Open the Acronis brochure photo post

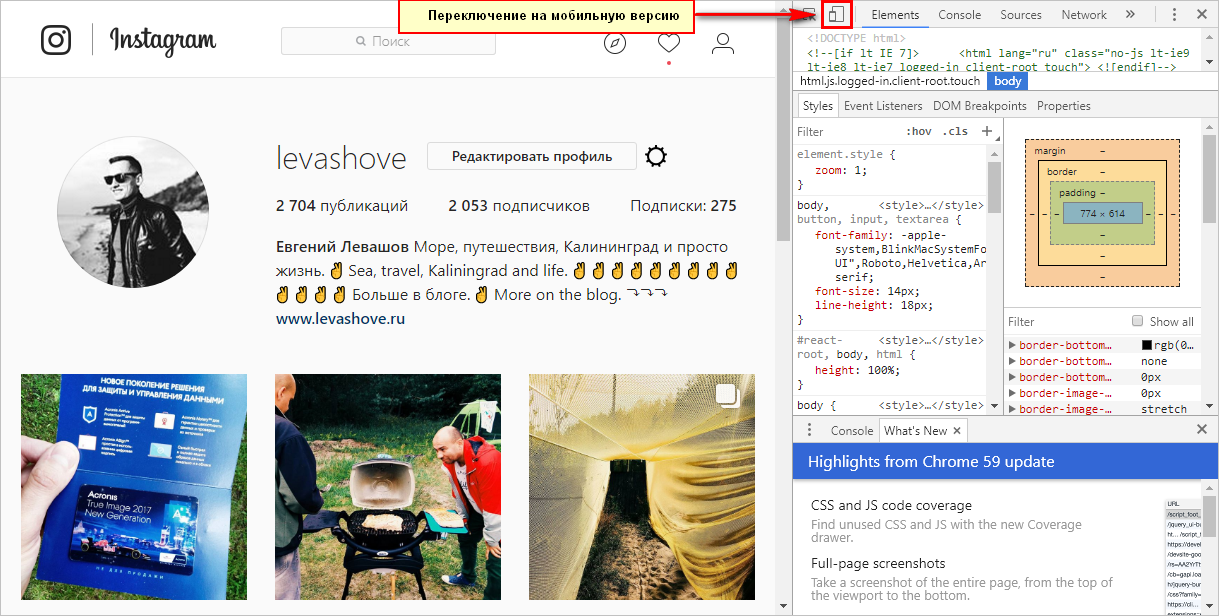pos(134,487)
